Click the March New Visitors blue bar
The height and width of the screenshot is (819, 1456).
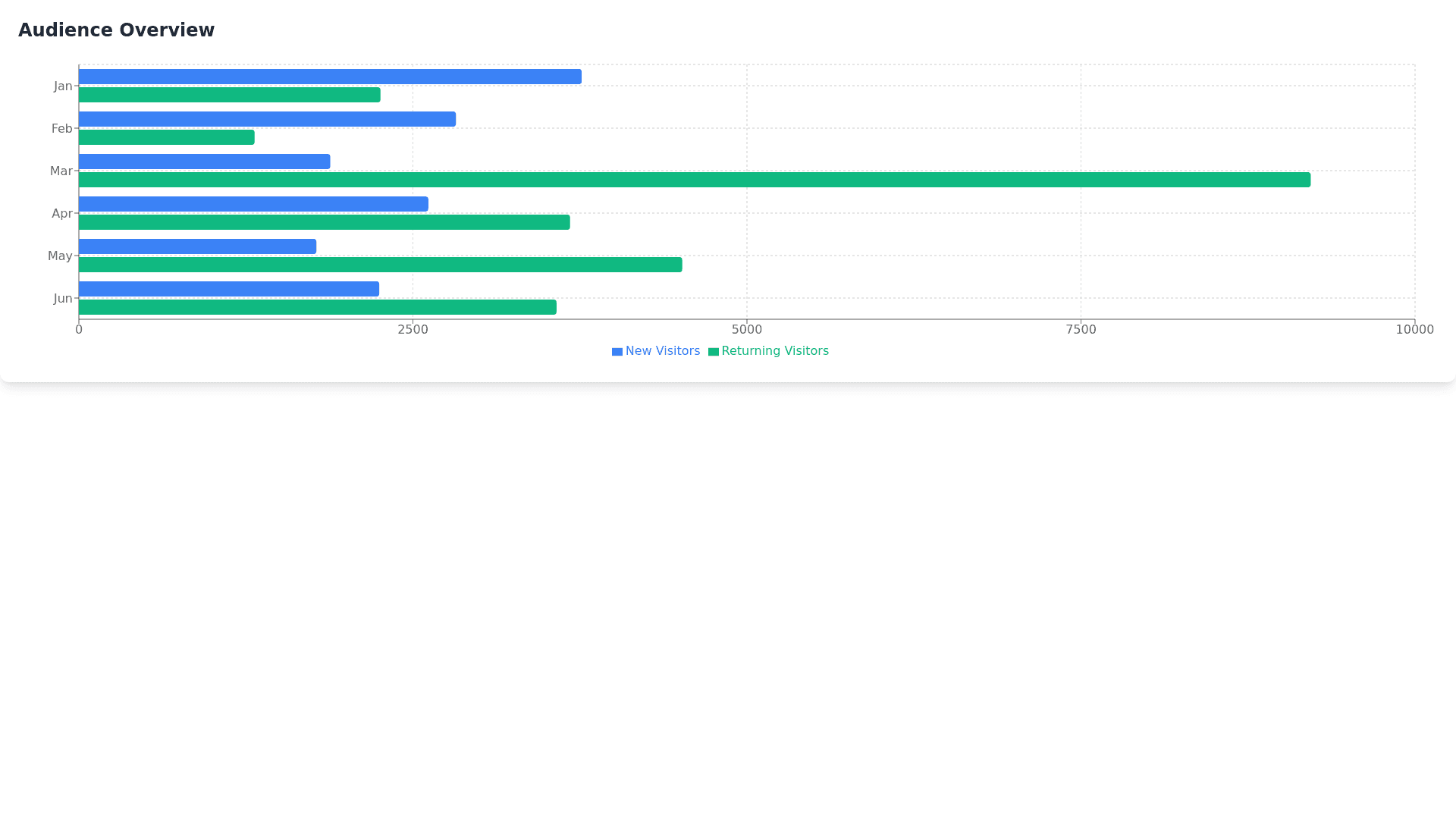pyautogui.click(x=204, y=162)
